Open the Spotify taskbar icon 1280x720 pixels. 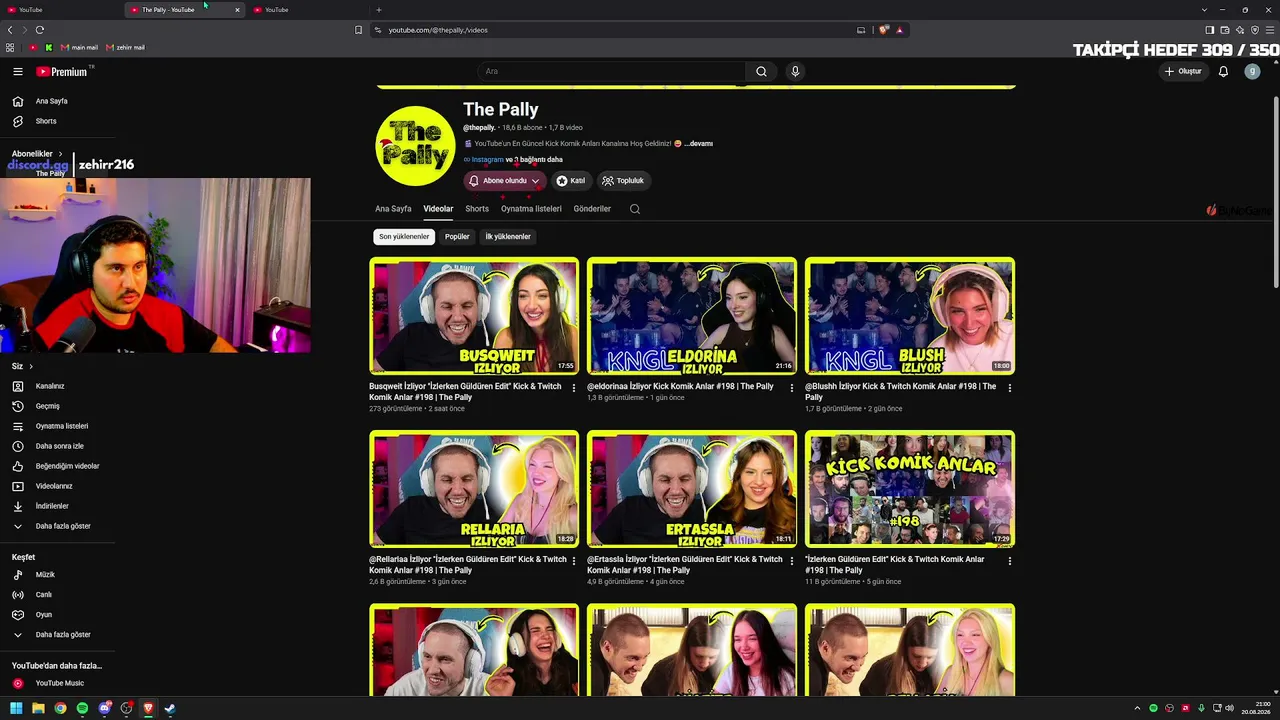pos(82,708)
